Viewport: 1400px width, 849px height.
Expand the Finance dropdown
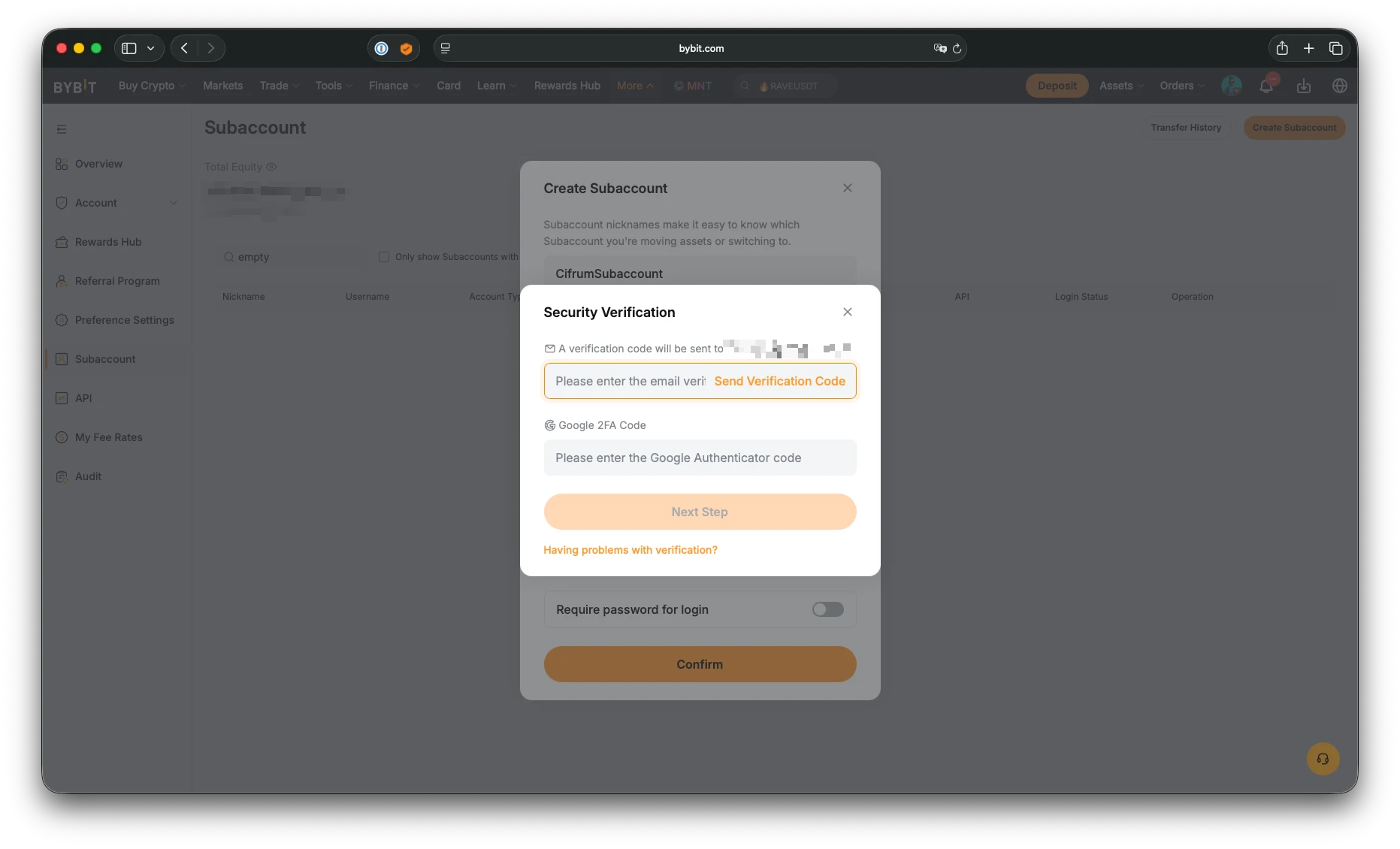click(394, 86)
